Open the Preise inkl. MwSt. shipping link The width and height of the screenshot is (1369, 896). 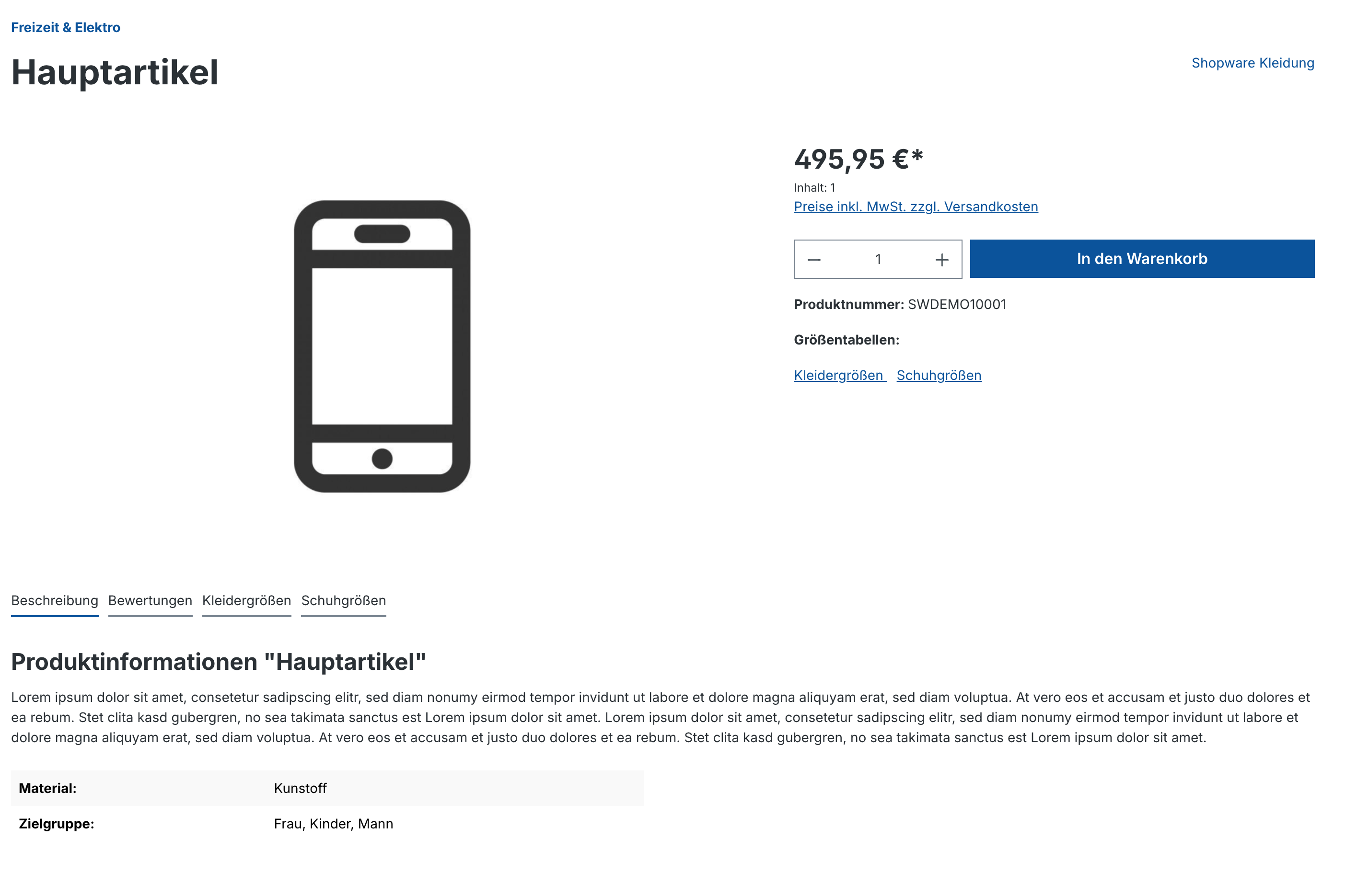pyautogui.click(x=916, y=207)
